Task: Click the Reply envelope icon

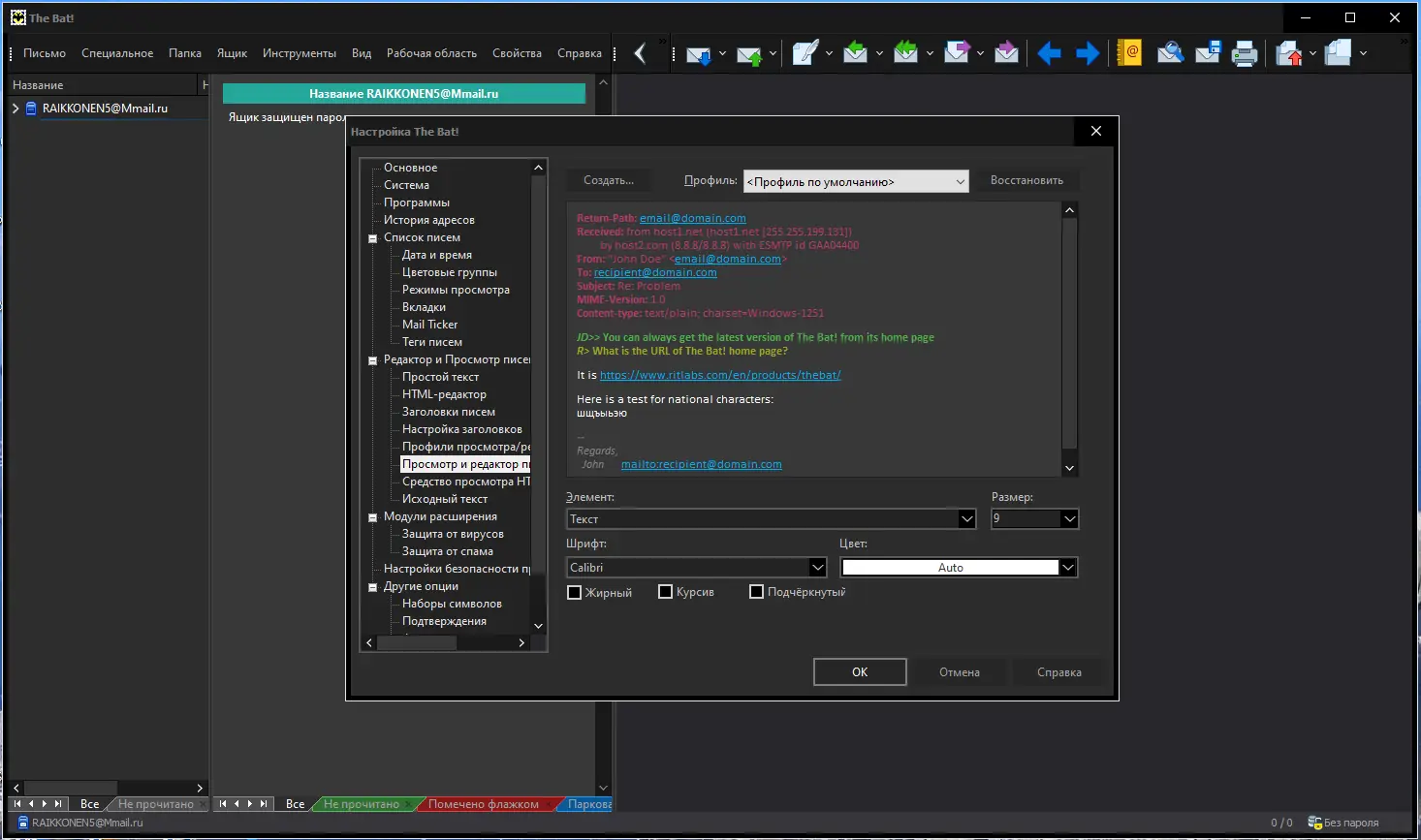Action: tap(855, 53)
